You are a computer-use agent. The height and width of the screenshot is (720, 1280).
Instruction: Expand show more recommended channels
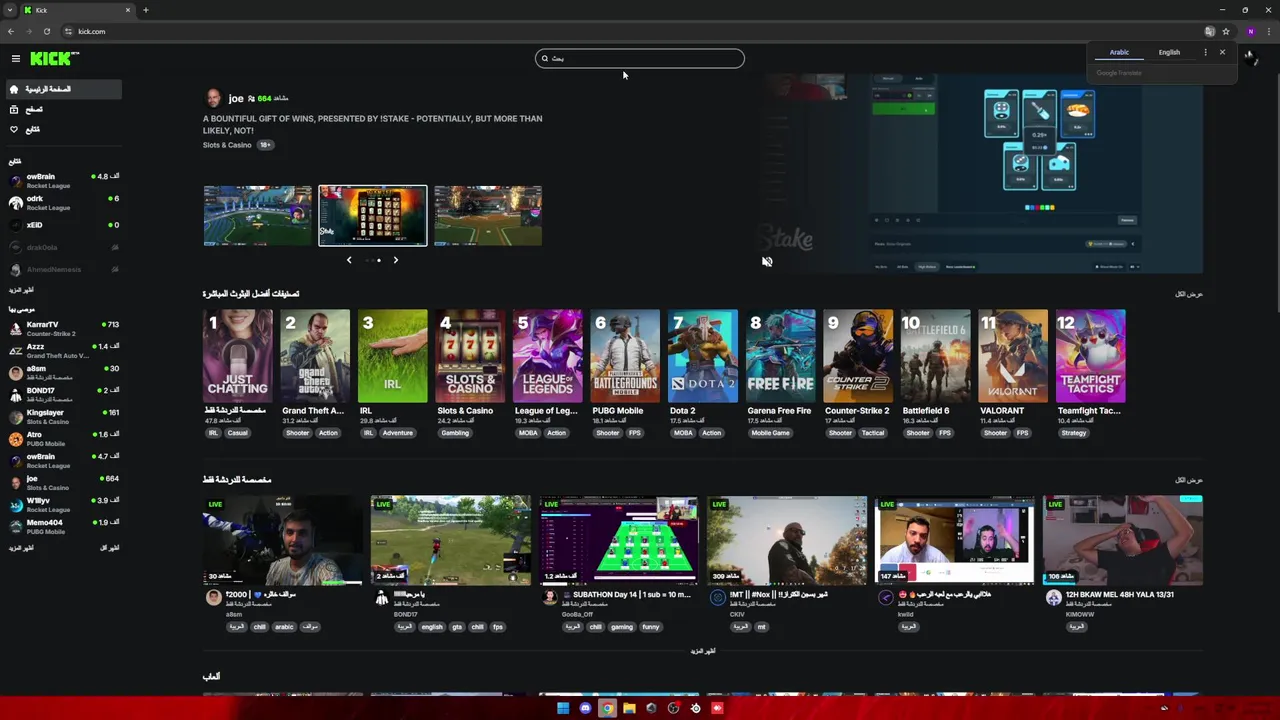[x=21, y=548]
